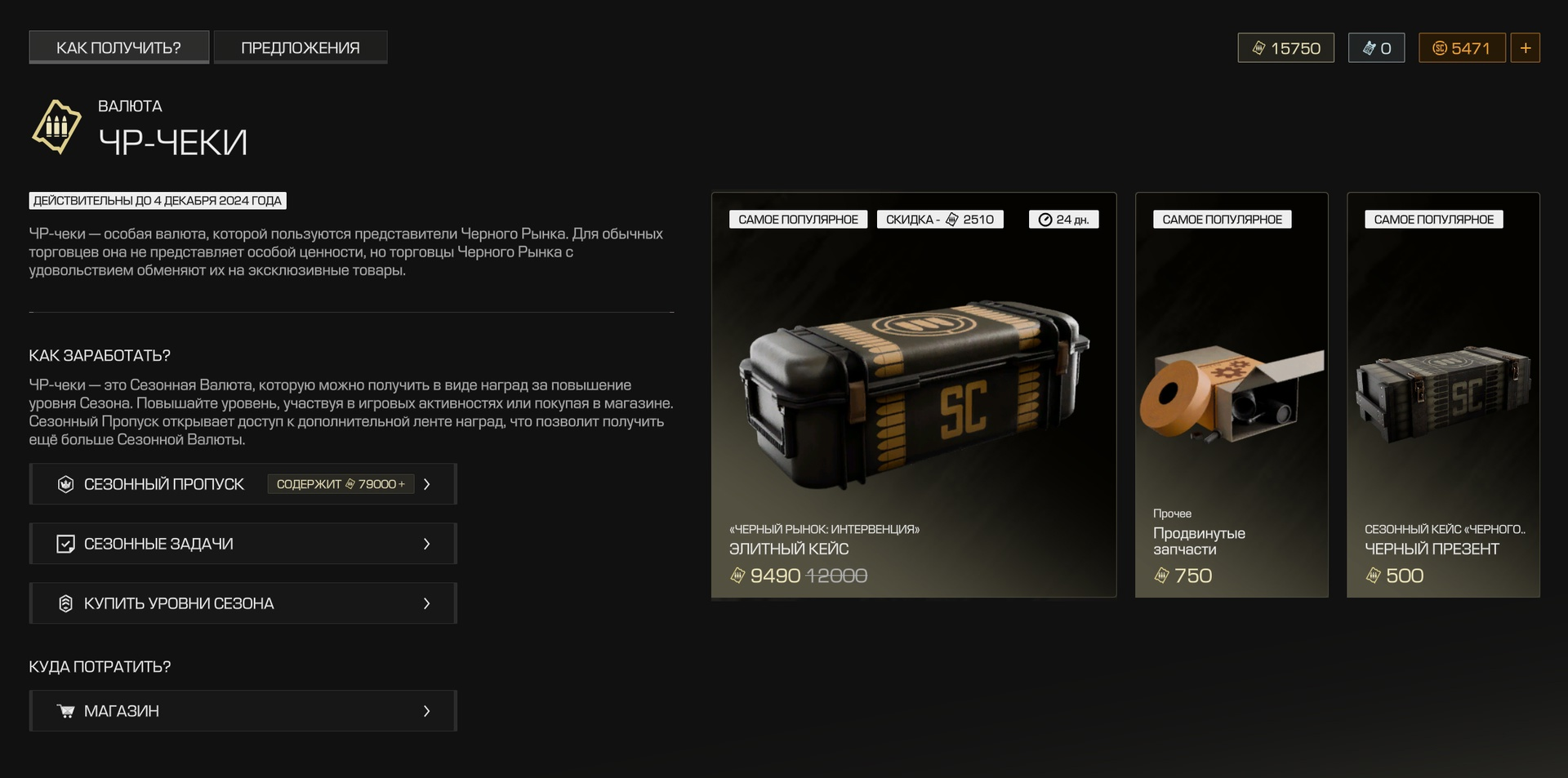
Task: Click the gold coin balance 5471
Action: [1461, 48]
